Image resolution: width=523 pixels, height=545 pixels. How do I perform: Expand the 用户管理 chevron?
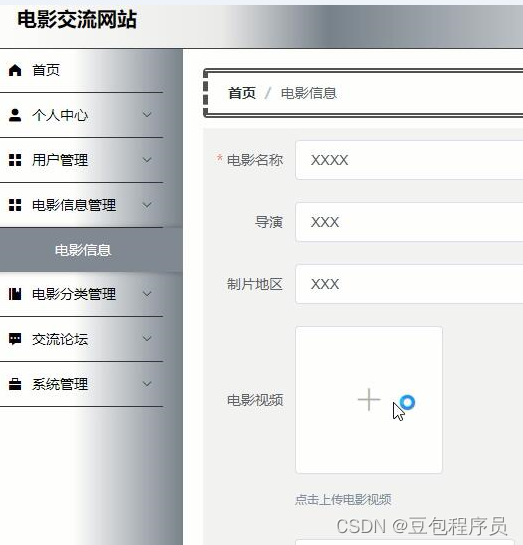pyautogui.click(x=147, y=160)
